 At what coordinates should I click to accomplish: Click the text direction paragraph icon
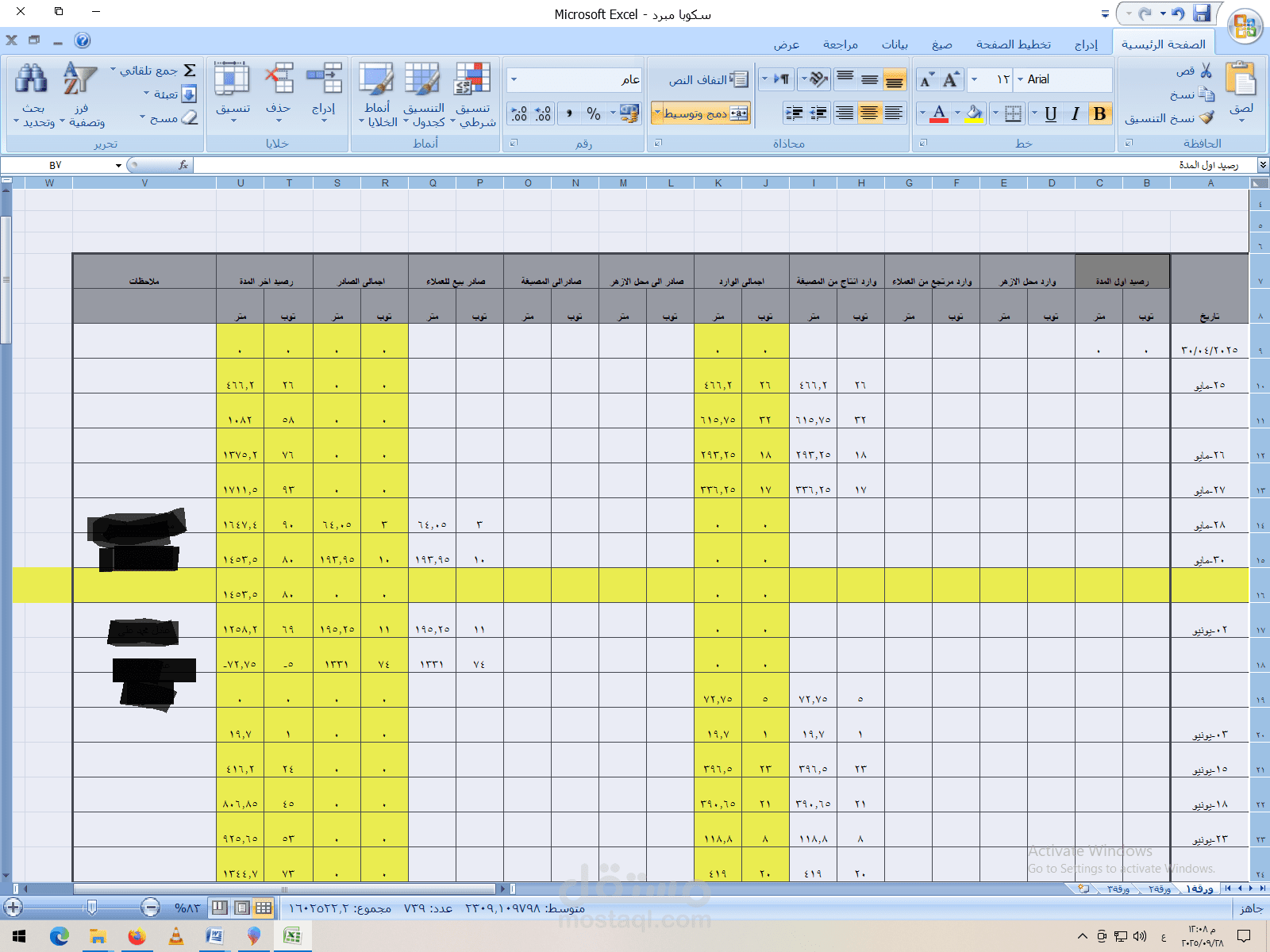[782, 79]
